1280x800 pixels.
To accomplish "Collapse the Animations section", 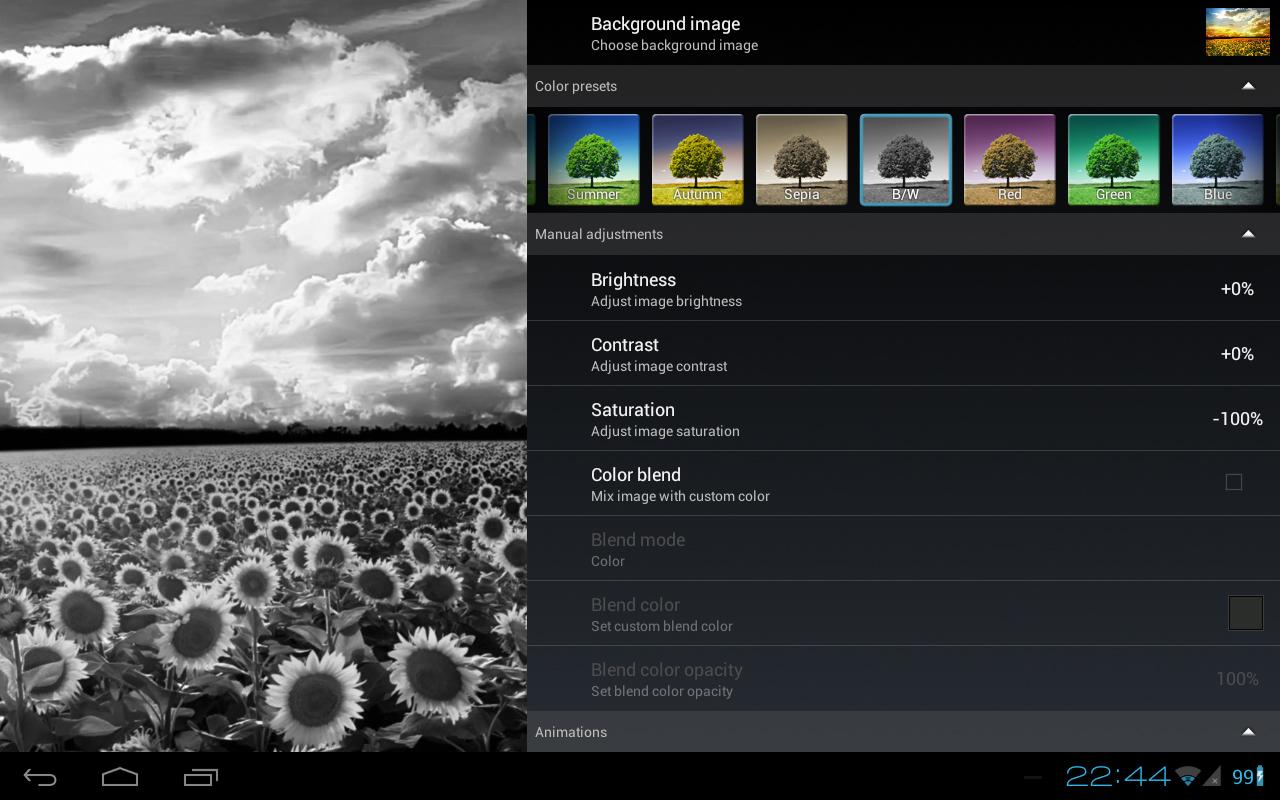I will coord(1248,732).
